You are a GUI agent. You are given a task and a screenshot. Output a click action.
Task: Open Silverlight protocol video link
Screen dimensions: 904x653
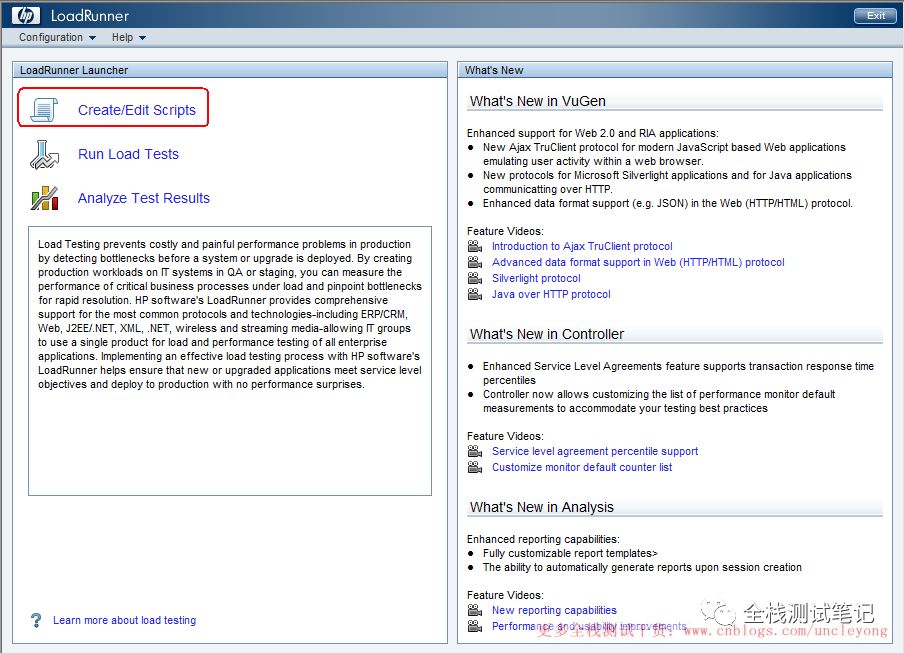tap(536, 278)
